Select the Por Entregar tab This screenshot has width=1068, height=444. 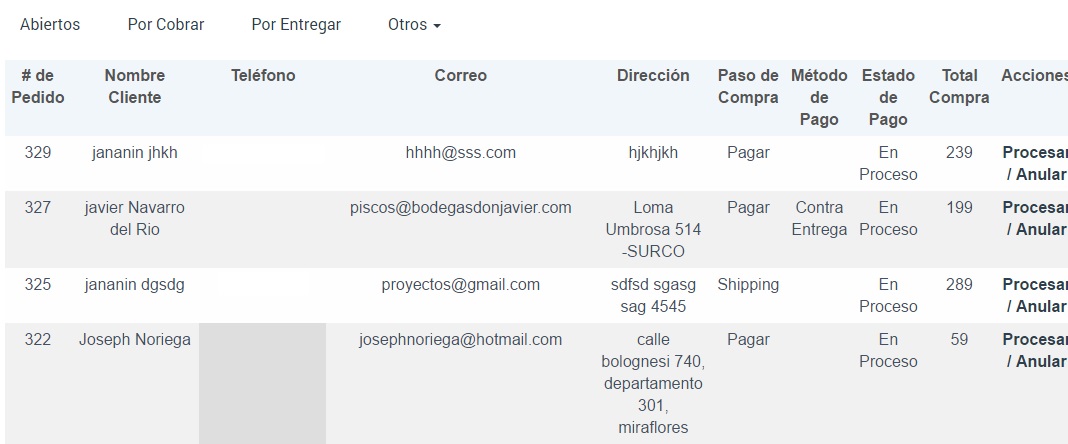click(x=296, y=25)
